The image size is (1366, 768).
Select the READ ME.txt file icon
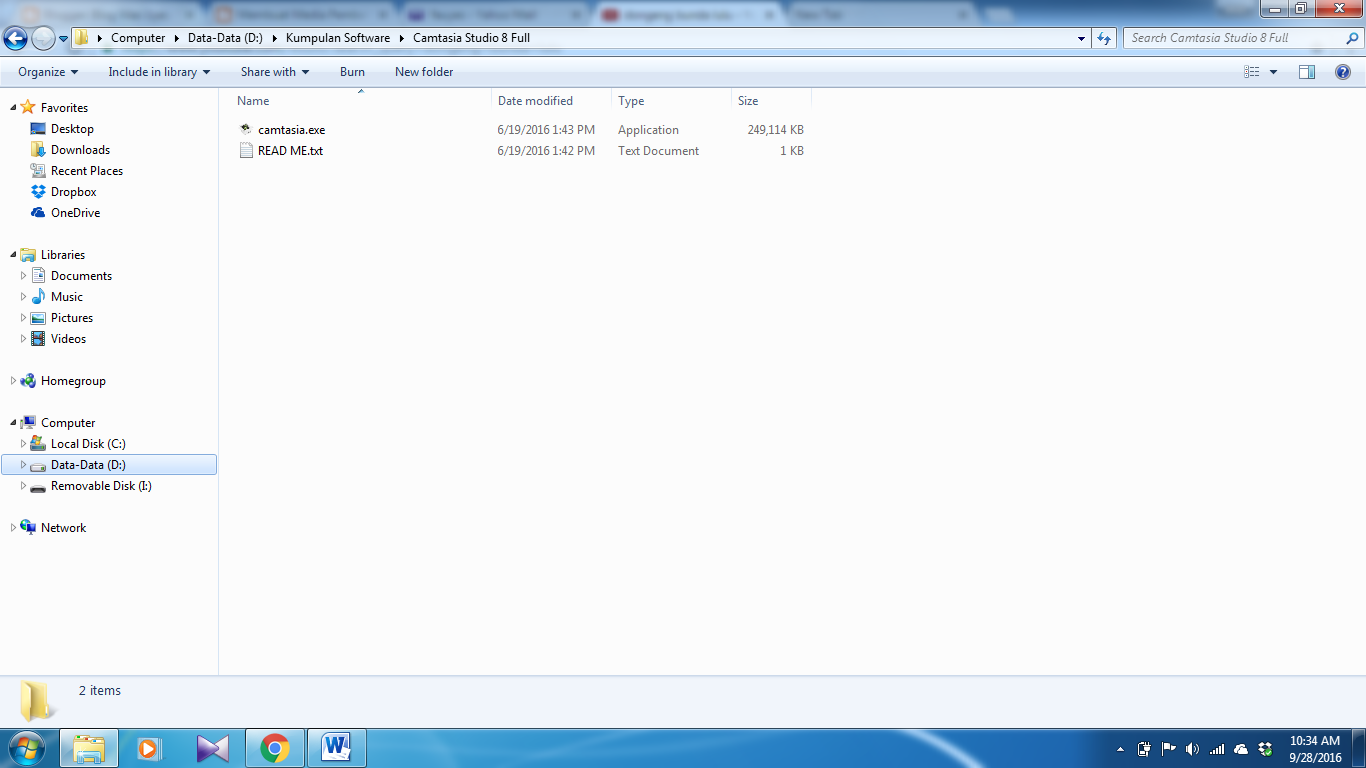(246, 151)
